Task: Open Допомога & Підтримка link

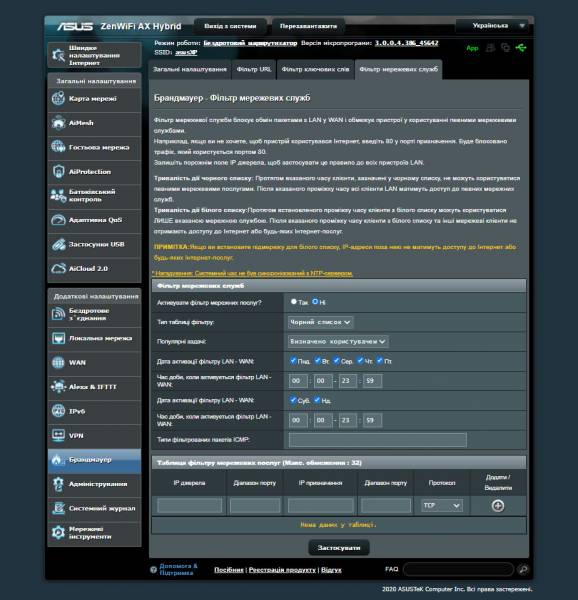Action: click(178, 569)
